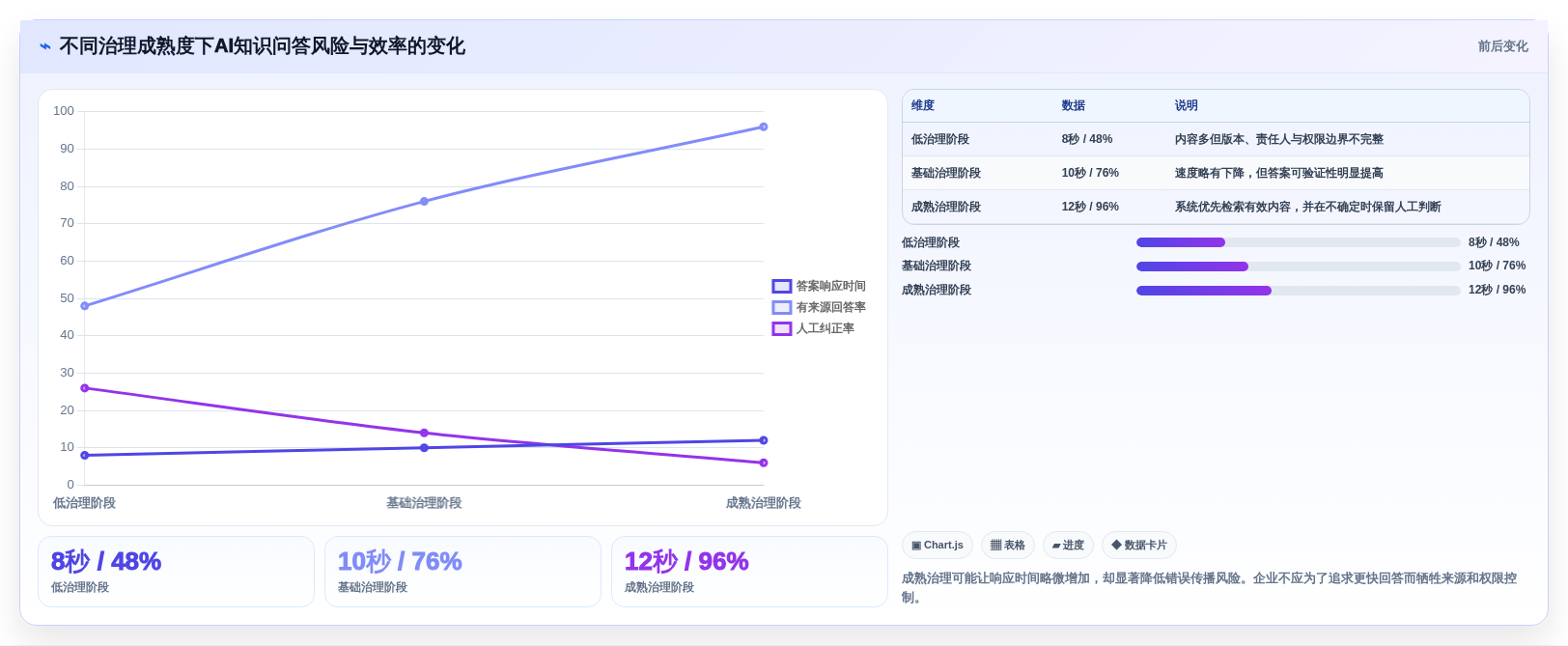This screenshot has height=646, width=1568.
Task: Click the 维度 table column header
Action: 923,106
